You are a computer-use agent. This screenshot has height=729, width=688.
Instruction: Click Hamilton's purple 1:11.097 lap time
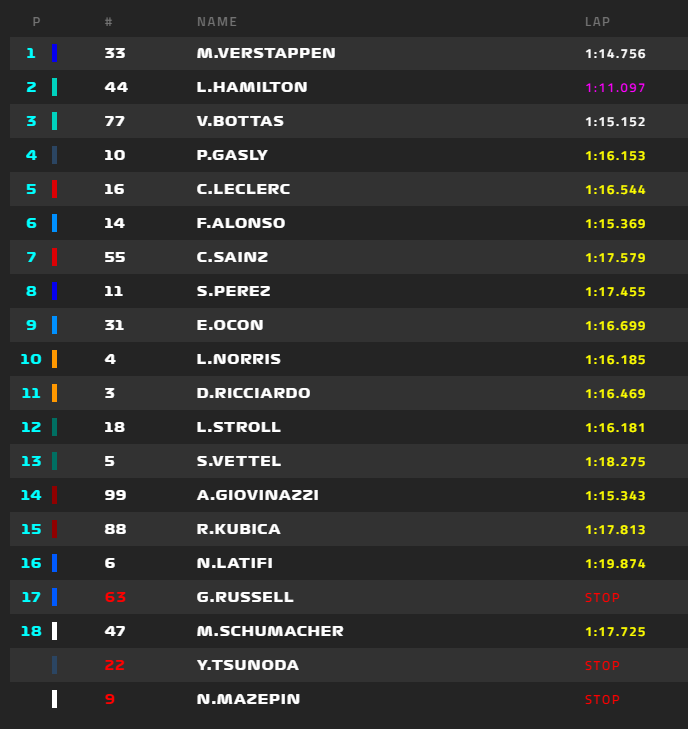click(615, 87)
